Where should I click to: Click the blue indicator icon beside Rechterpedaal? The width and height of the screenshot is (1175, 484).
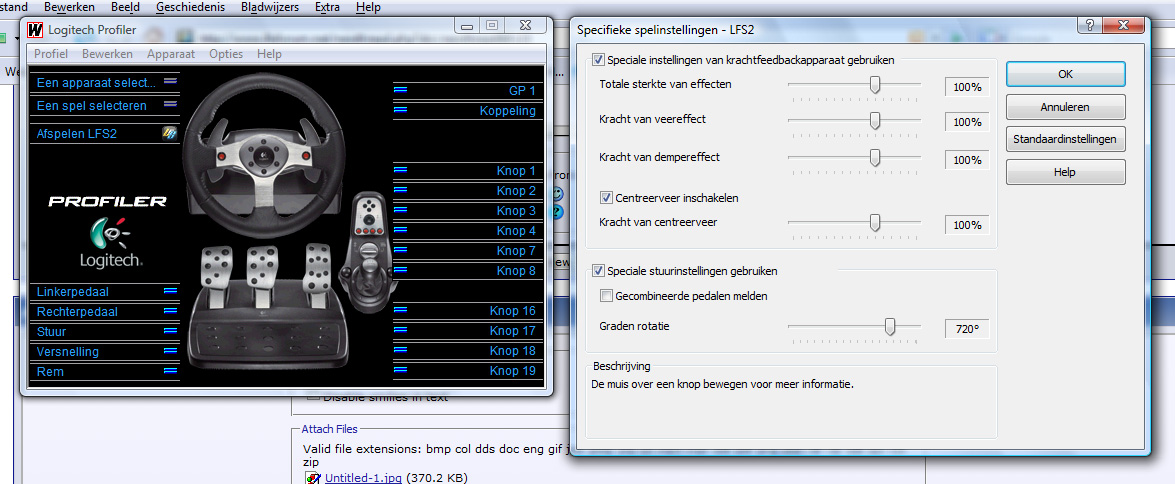coord(170,311)
